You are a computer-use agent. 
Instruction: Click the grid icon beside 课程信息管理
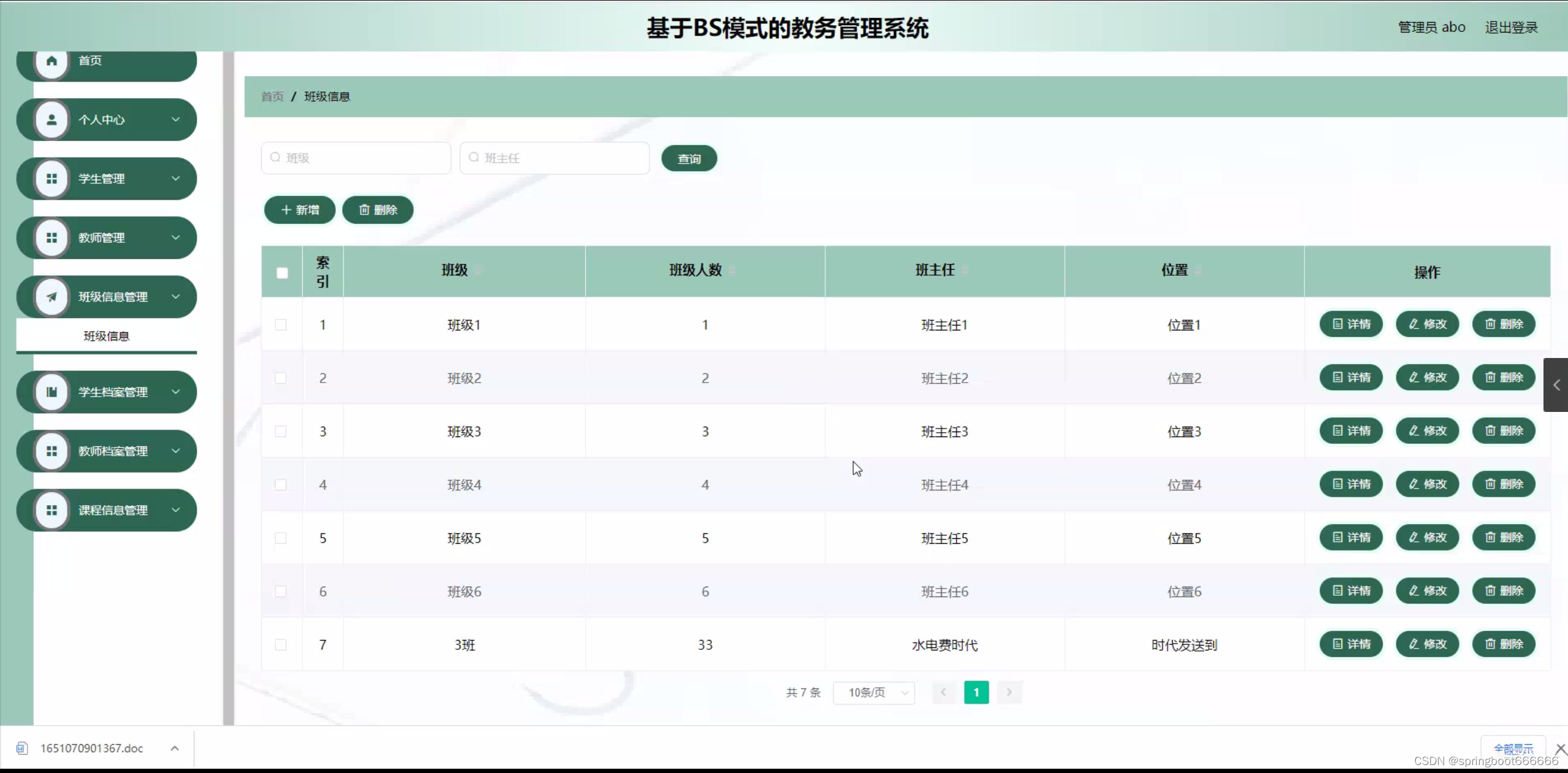51,510
